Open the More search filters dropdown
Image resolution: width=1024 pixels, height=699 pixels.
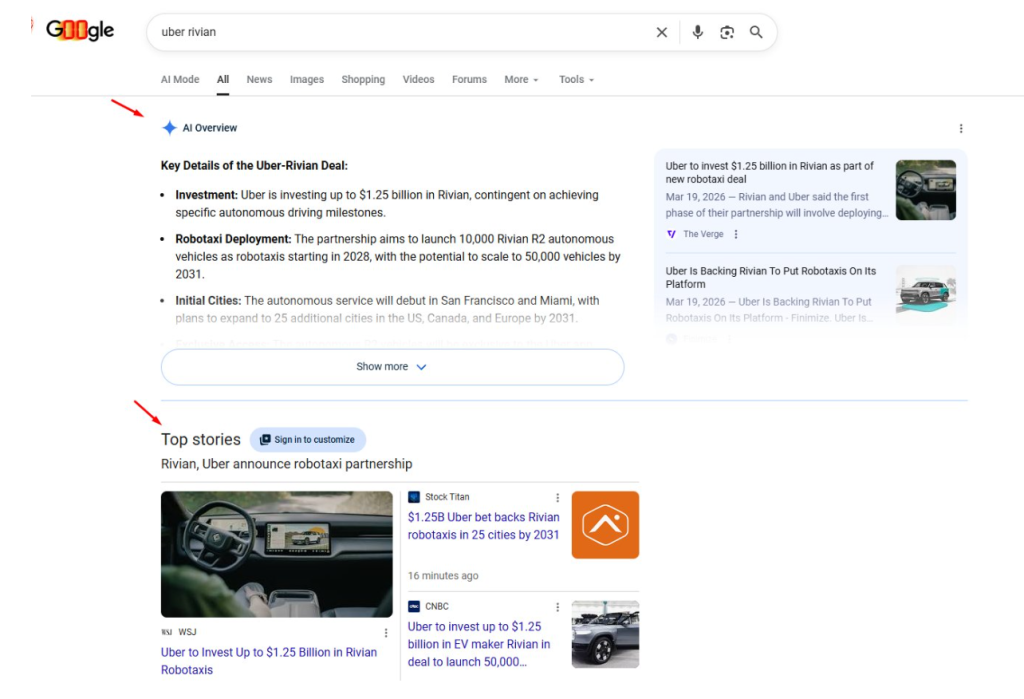(521, 79)
